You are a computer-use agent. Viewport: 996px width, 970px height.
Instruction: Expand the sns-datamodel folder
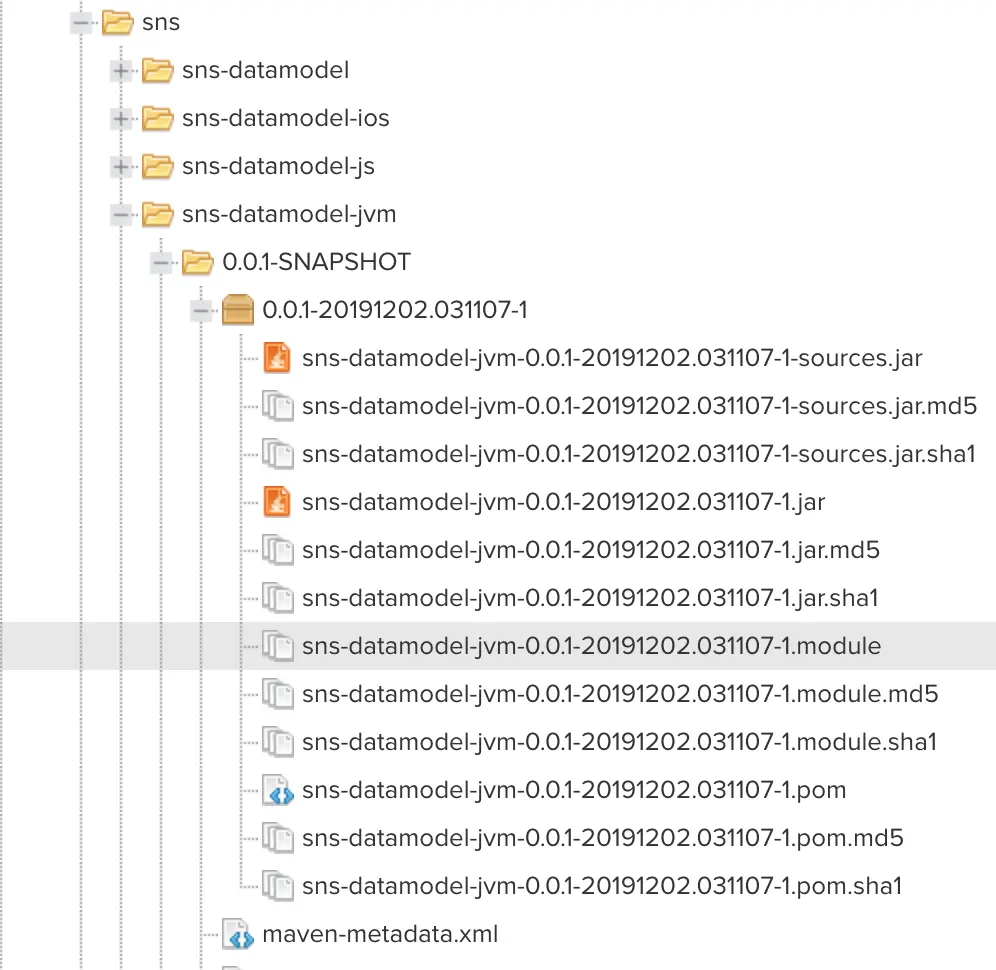pos(121,71)
